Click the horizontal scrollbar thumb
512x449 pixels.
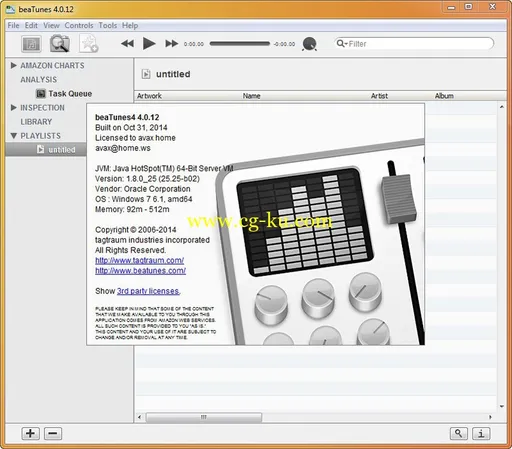pos(204,417)
